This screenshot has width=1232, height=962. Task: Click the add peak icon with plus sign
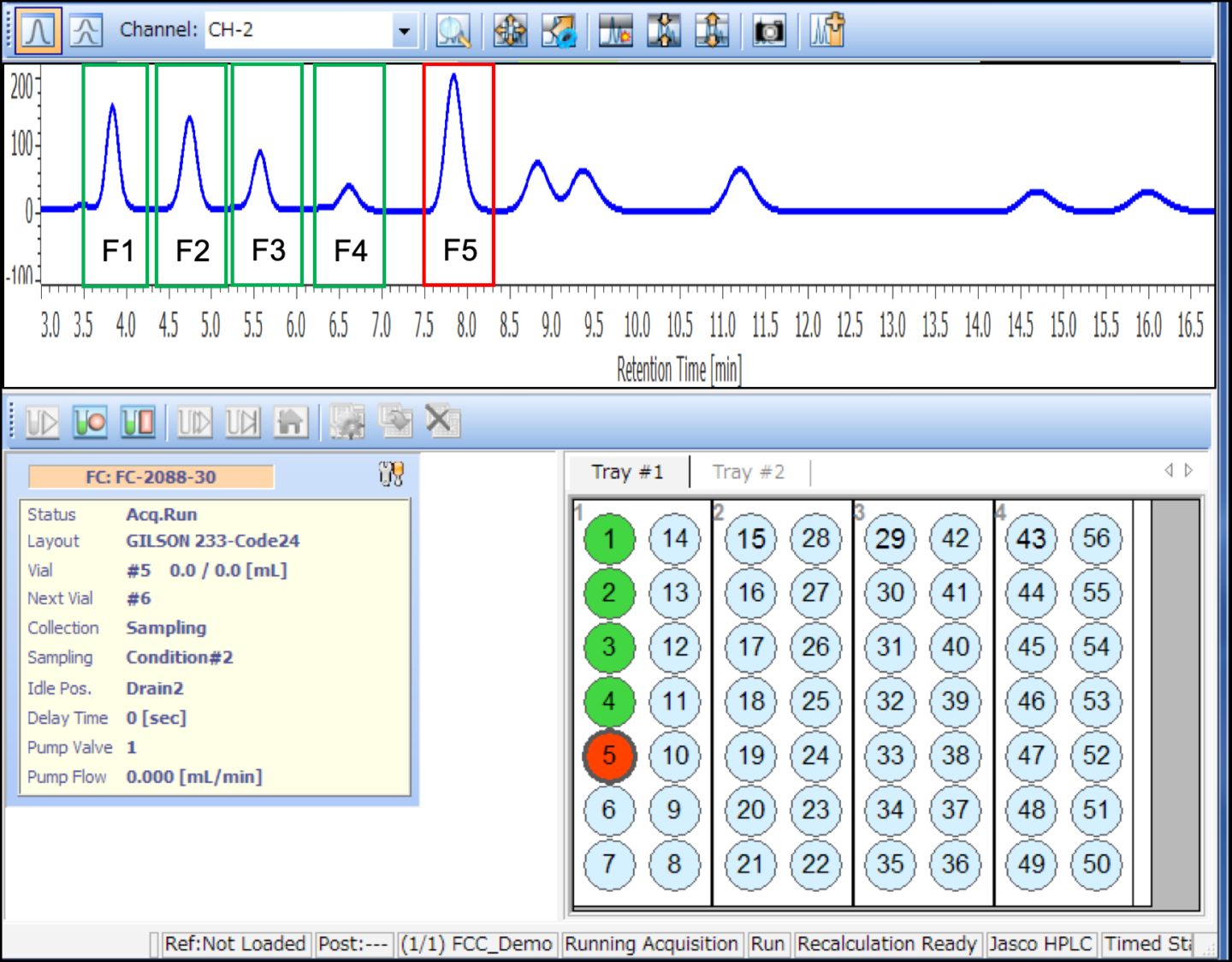(x=826, y=31)
